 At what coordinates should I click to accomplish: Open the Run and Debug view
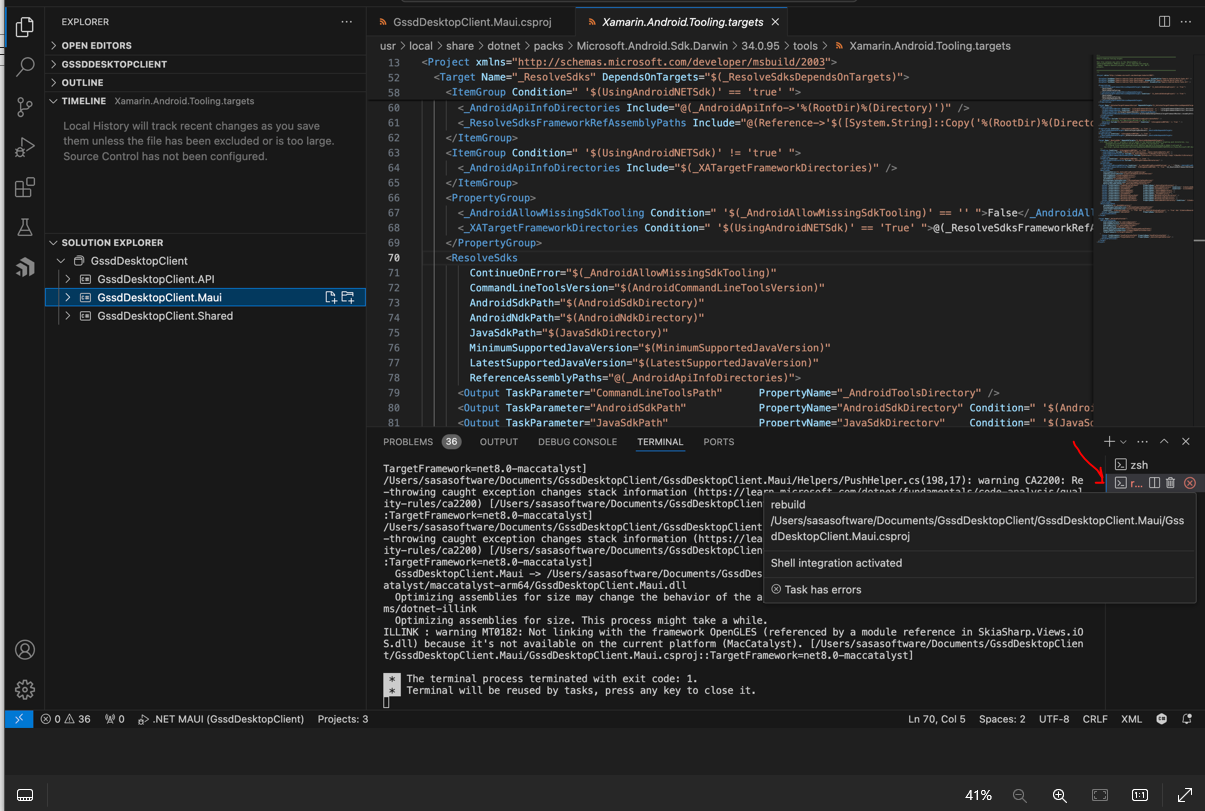tap(25, 148)
